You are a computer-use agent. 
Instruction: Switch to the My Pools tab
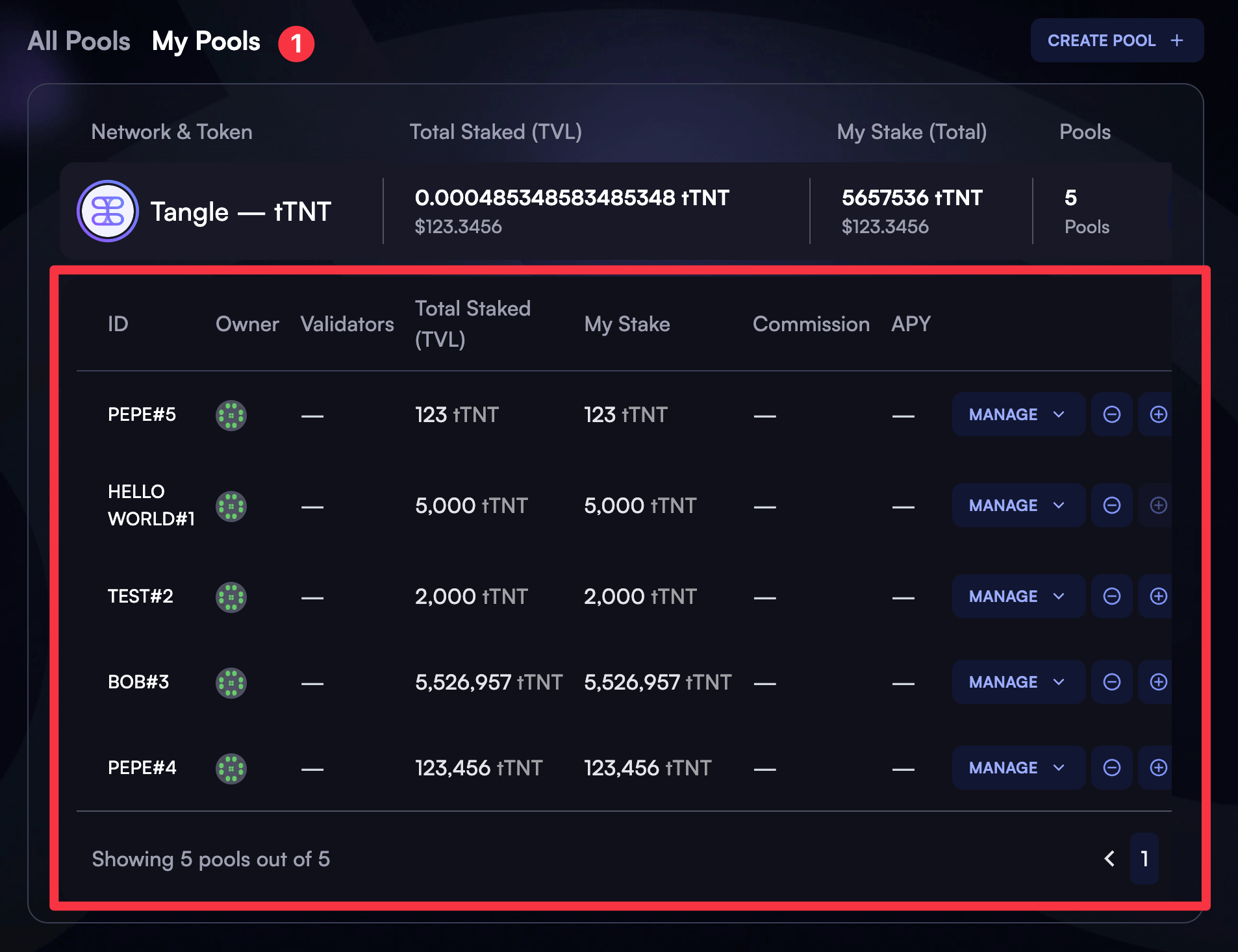[x=205, y=41]
